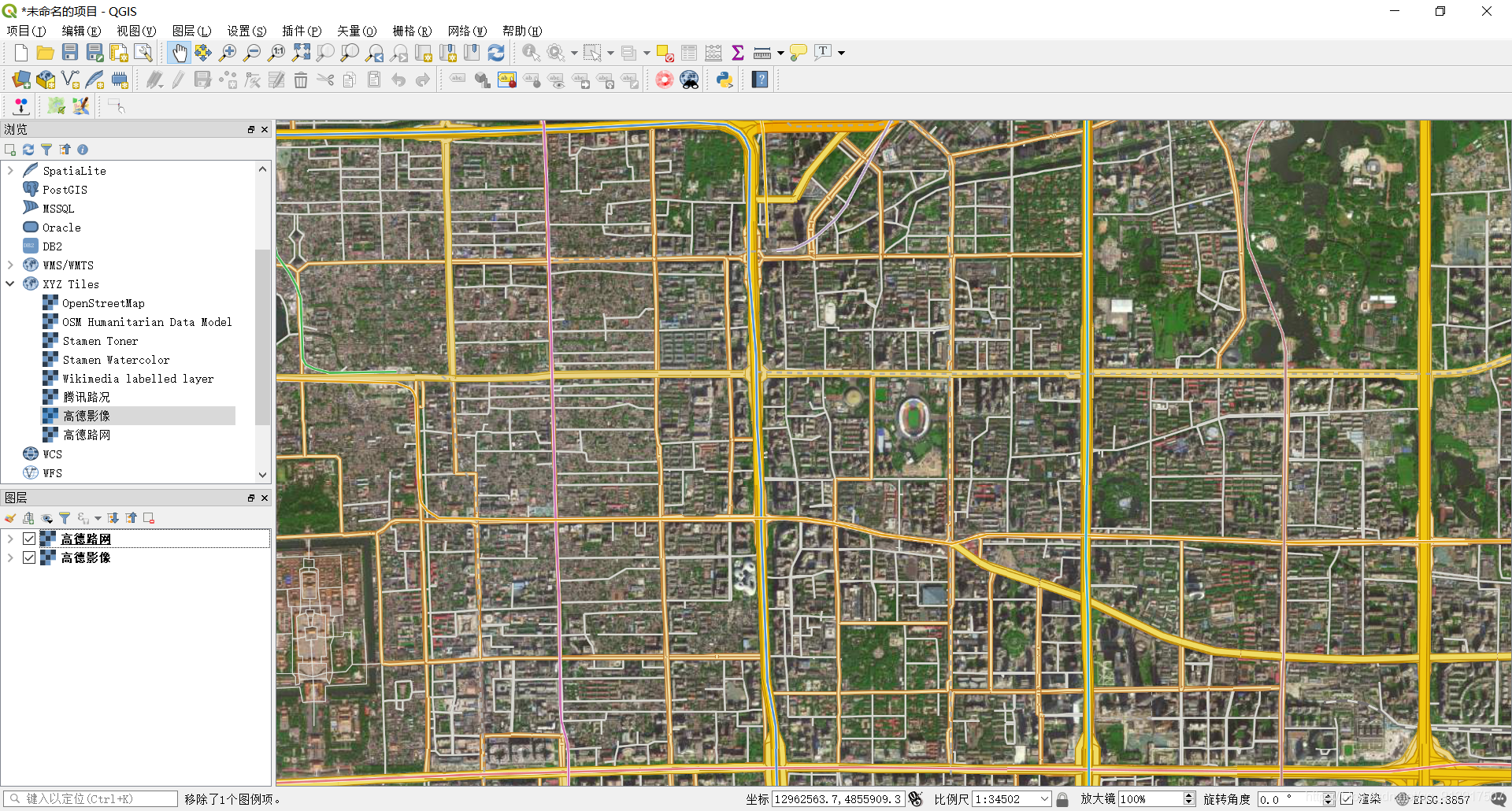This screenshot has width=1512, height=811.
Task: Open the messages log bubble icon
Action: point(1499,798)
